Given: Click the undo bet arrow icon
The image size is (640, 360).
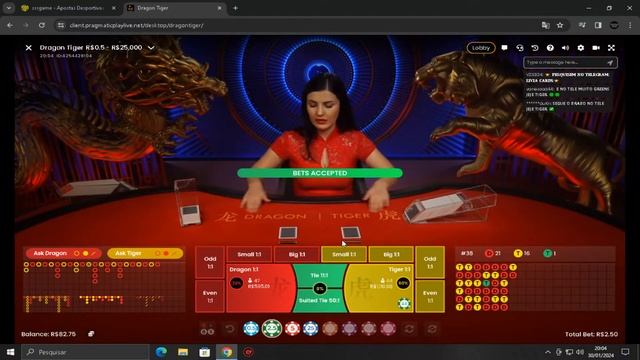Looking at the screenshot, I should [230, 329].
